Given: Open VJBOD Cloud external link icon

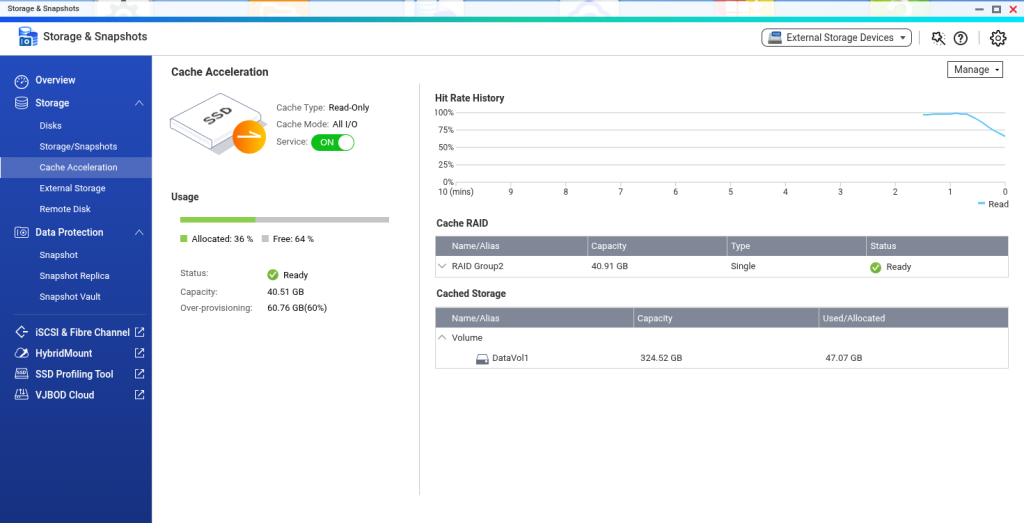Looking at the screenshot, I should pyautogui.click(x=140, y=395).
